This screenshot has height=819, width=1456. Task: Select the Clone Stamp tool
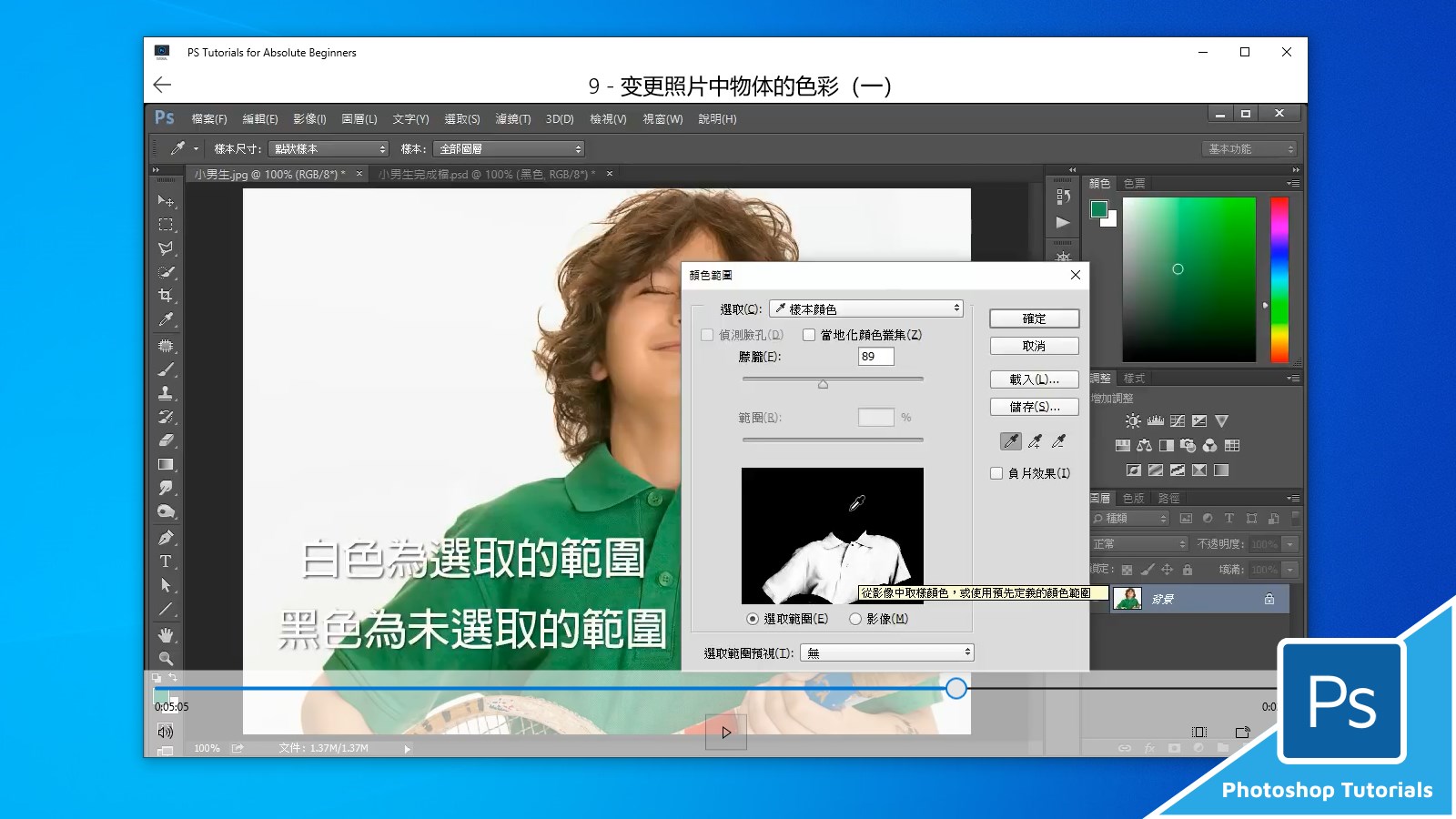[x=166, y=393]
